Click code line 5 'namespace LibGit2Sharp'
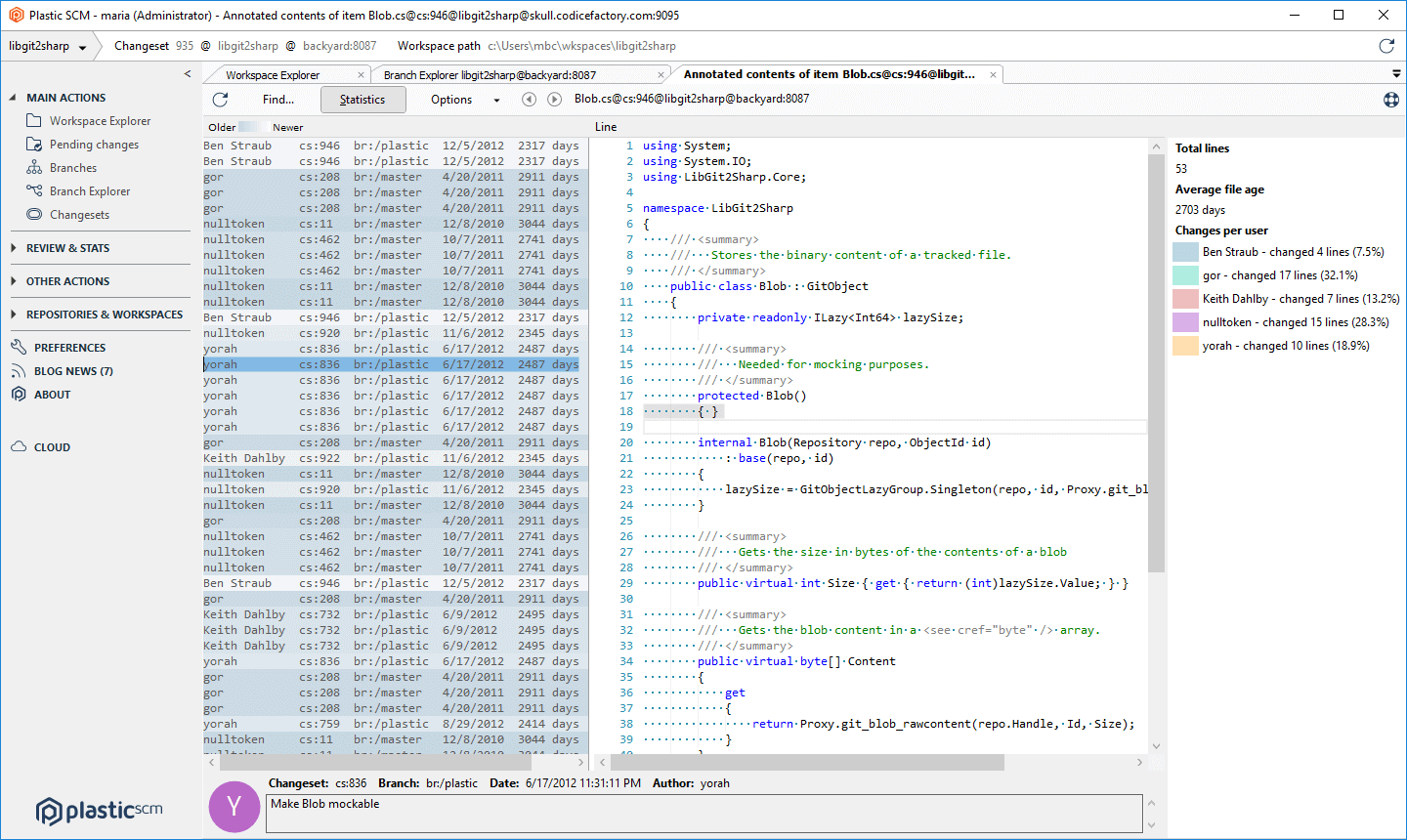 coord(718,208)
